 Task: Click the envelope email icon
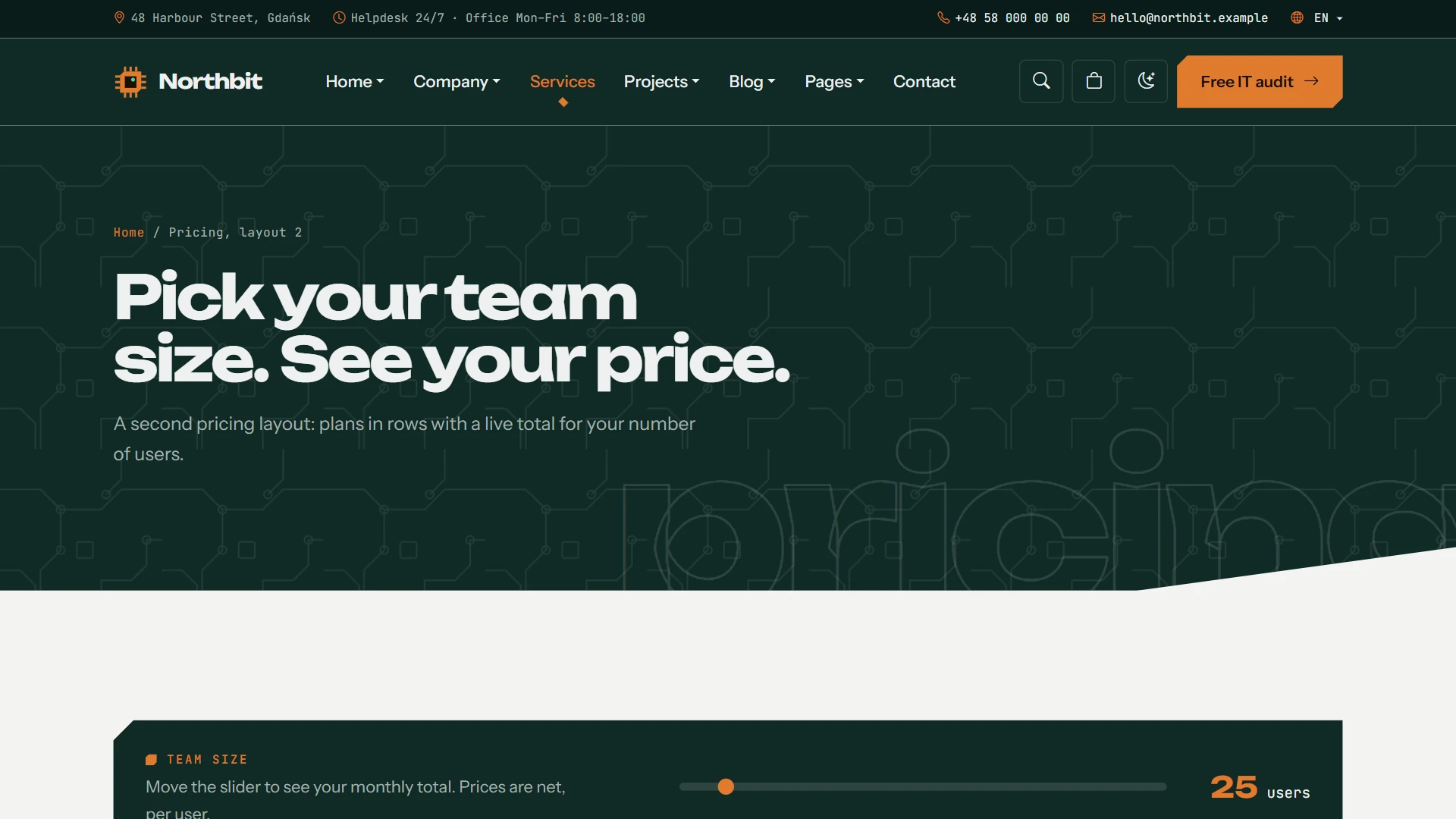click(x=1098, y=17)
